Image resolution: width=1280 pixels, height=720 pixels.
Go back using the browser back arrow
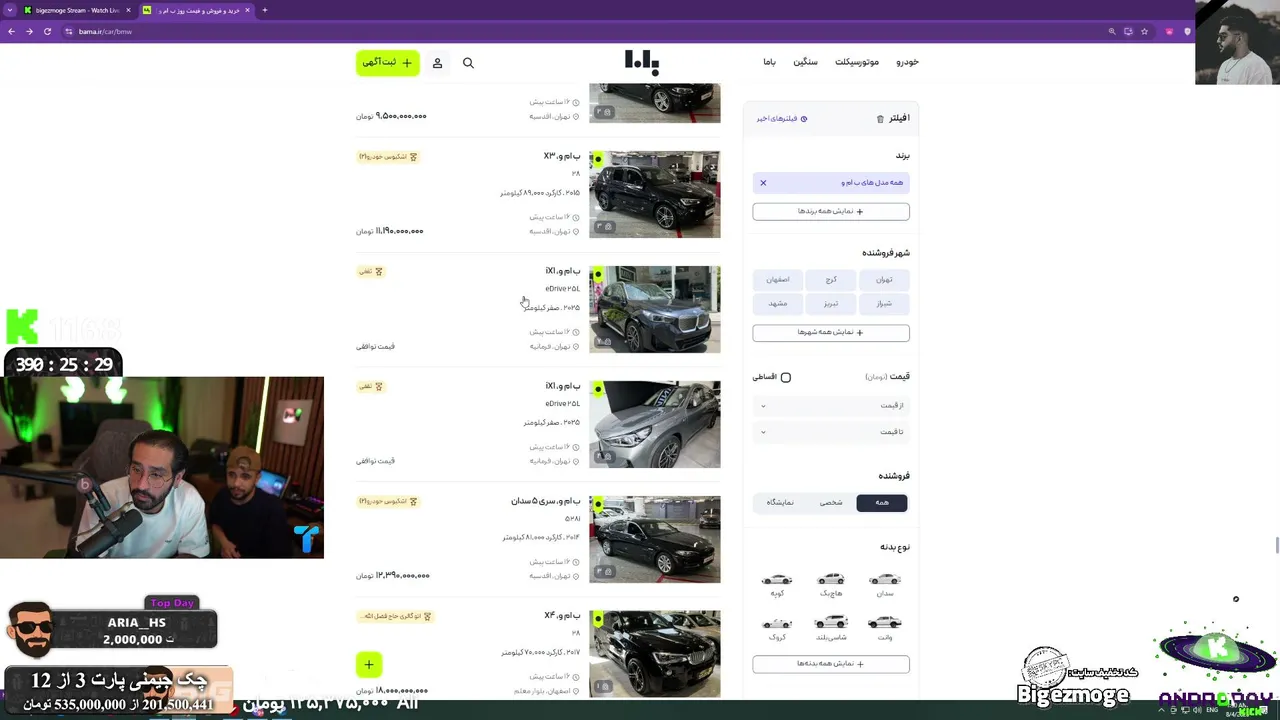point(11,31)
